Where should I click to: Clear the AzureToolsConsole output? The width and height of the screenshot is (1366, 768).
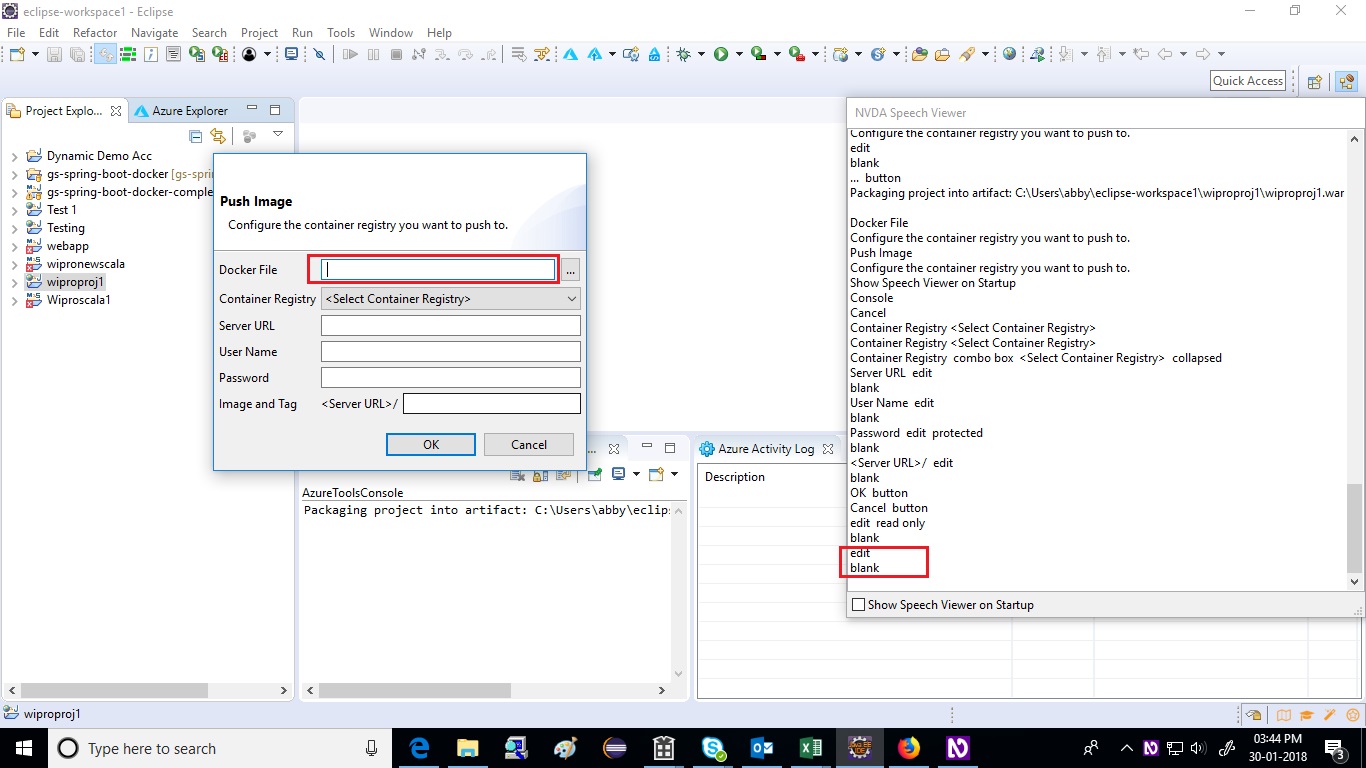518,475
